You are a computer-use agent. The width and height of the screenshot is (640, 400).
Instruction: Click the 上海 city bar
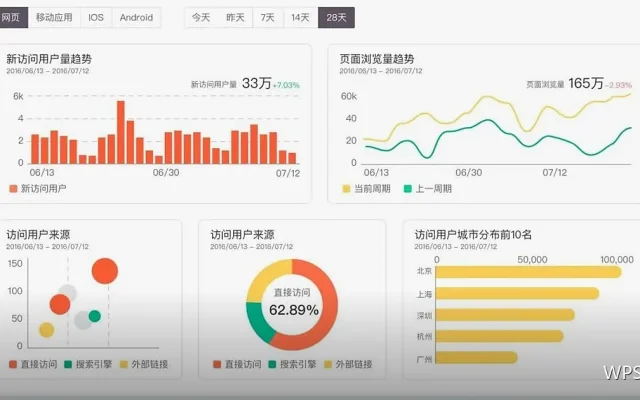pyautogui.click(x=517, y=293)
